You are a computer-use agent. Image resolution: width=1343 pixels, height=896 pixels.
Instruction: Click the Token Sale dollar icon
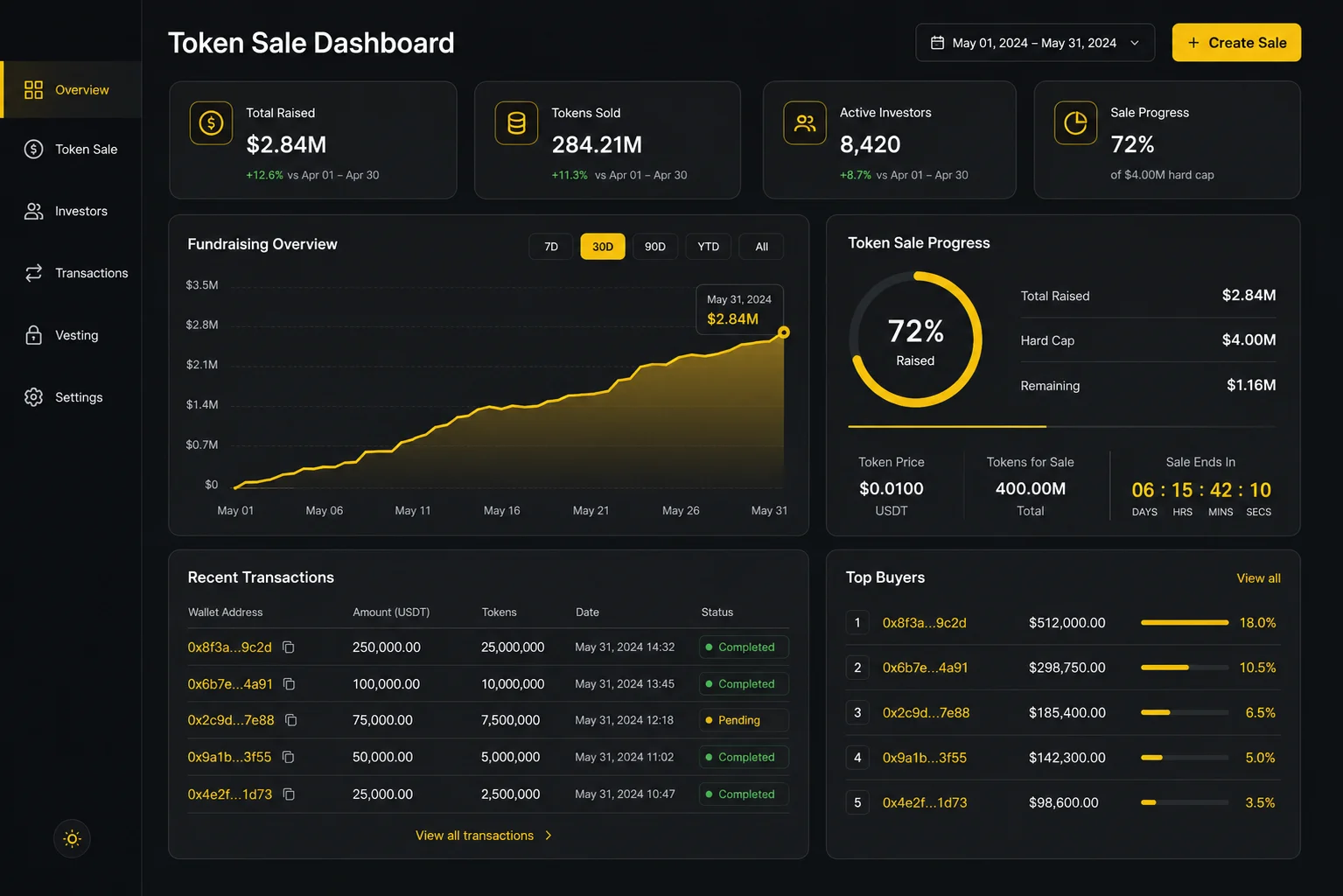[x=33, y=149]
